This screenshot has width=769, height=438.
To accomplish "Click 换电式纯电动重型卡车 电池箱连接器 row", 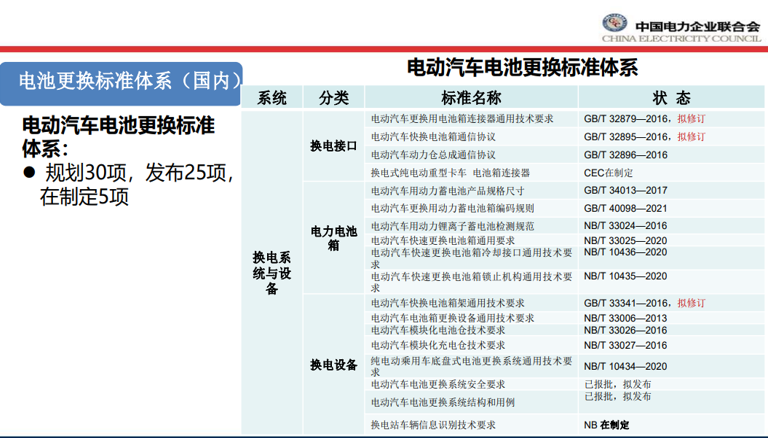I will click(564, 173).
